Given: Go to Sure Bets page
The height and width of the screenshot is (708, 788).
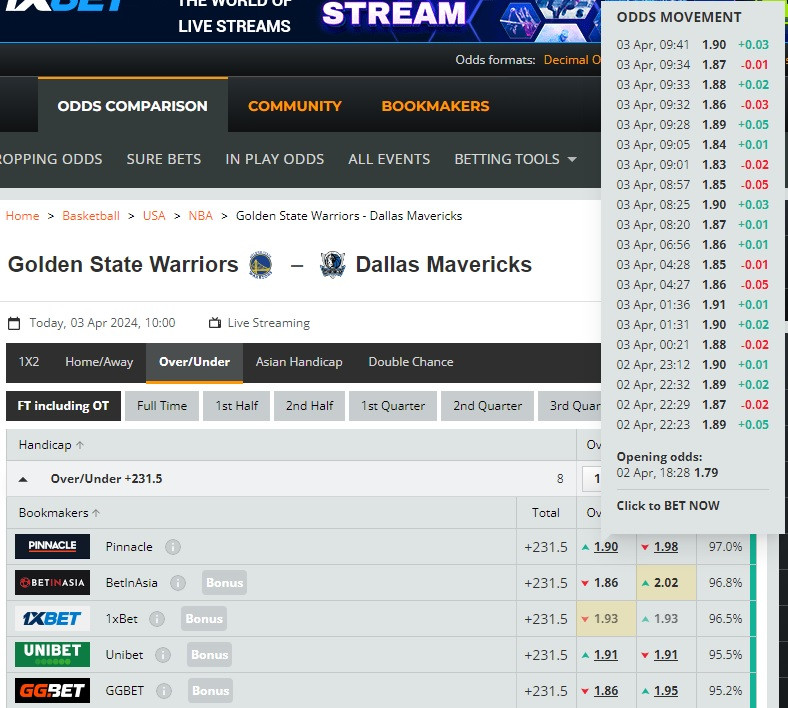Looking at the screenshot, I should 164,159.
